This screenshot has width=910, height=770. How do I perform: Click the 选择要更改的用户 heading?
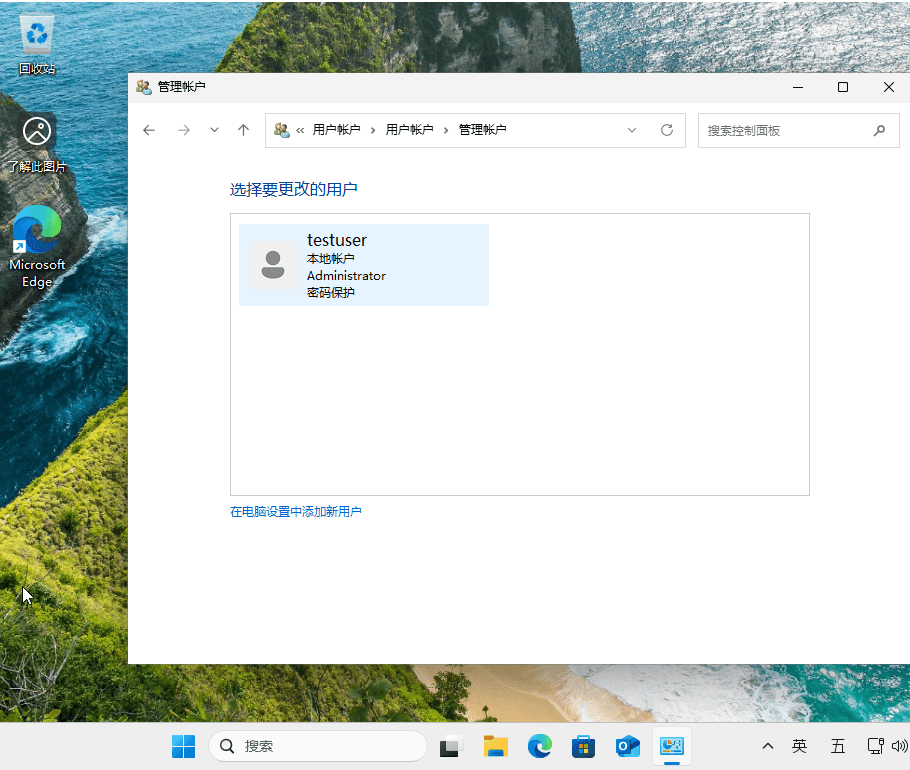coord(294,190)
